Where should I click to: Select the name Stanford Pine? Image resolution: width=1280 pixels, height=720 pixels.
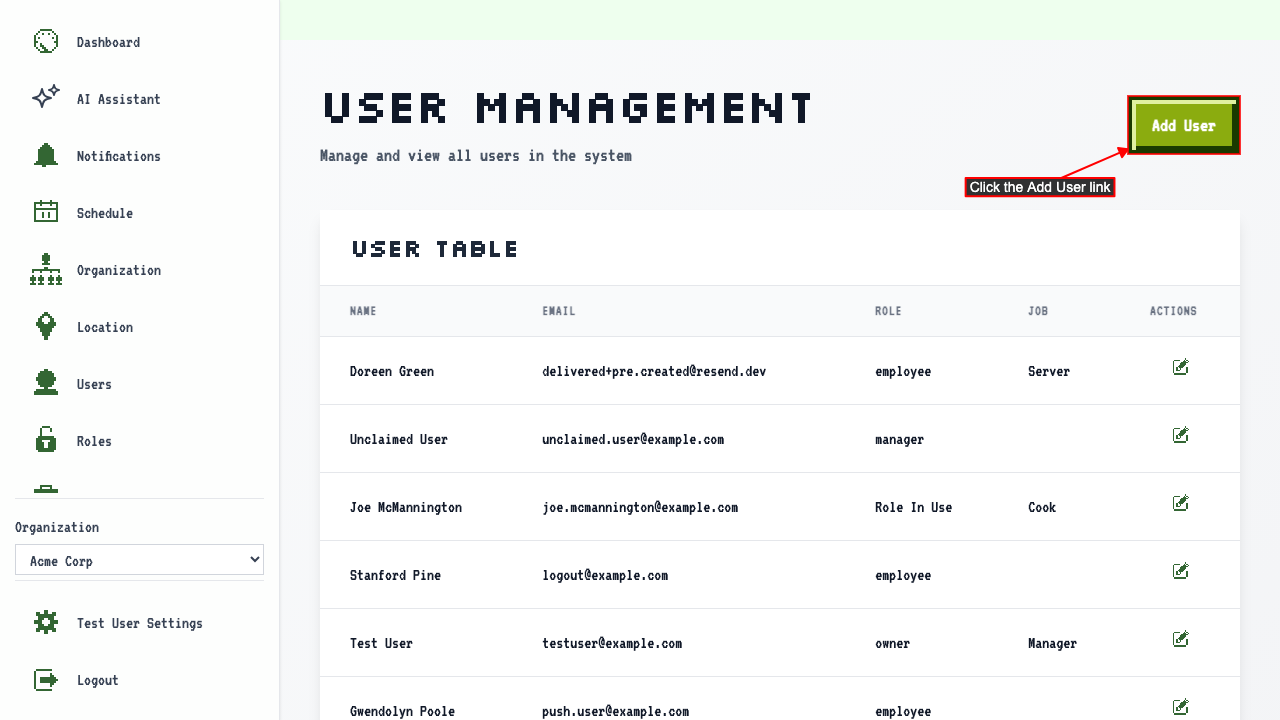395,575
